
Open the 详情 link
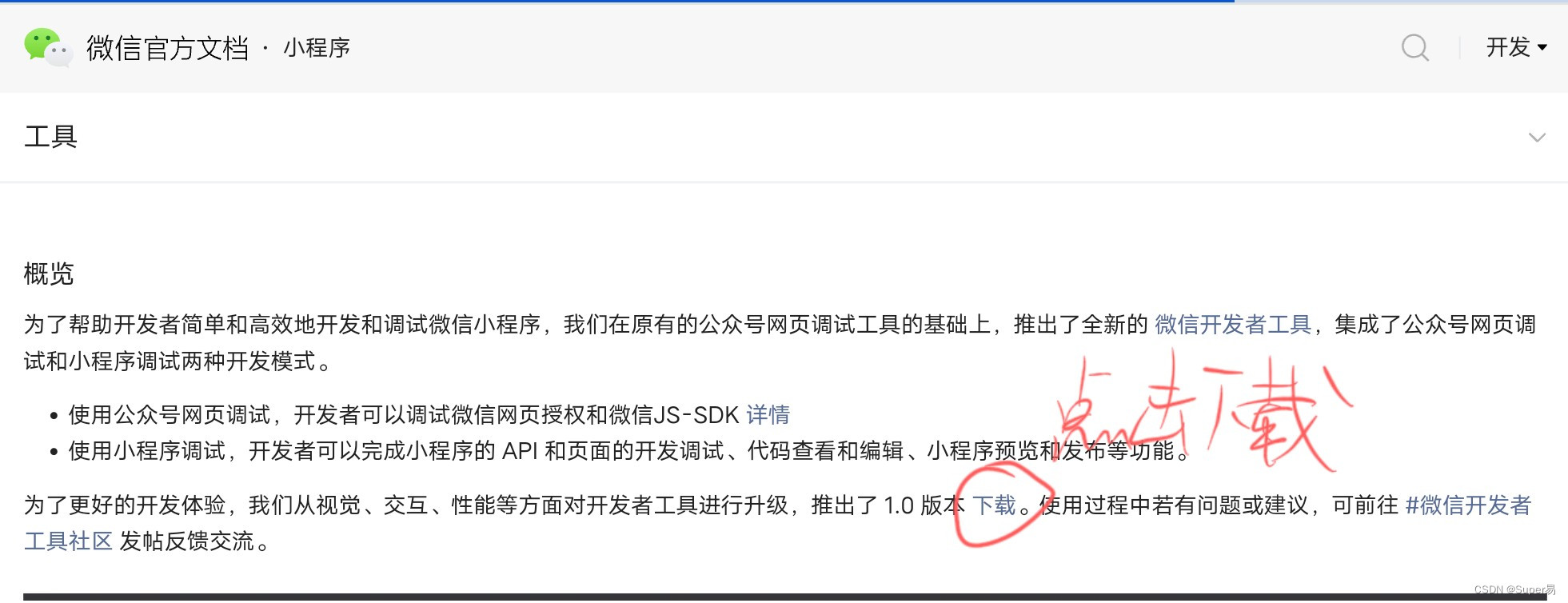click(768, 415)
